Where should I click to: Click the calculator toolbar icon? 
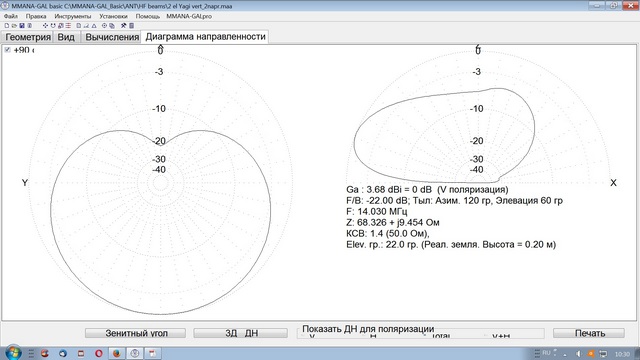[131, 26]
